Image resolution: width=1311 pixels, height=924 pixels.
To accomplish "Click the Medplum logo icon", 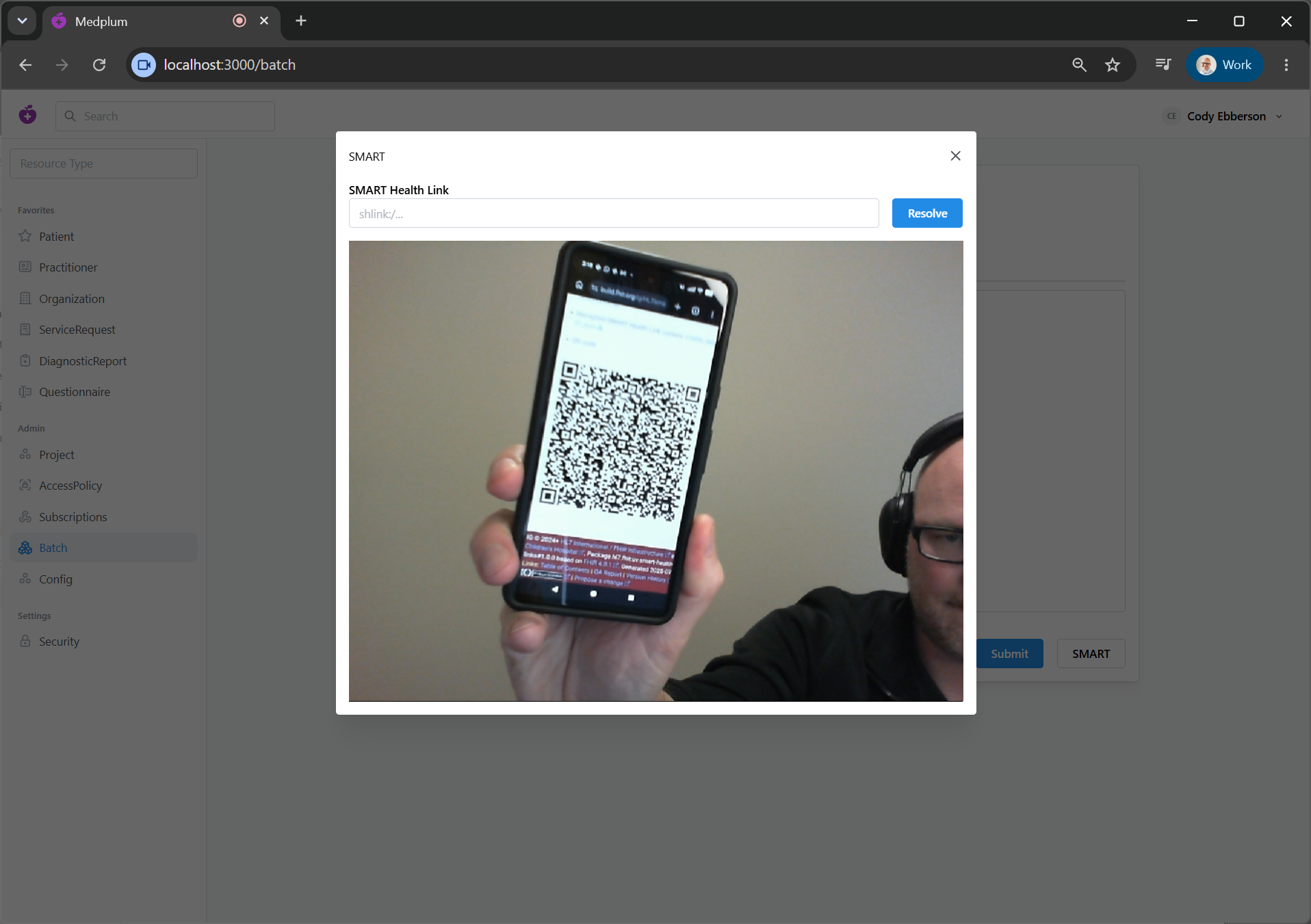I will pos(28,115).
